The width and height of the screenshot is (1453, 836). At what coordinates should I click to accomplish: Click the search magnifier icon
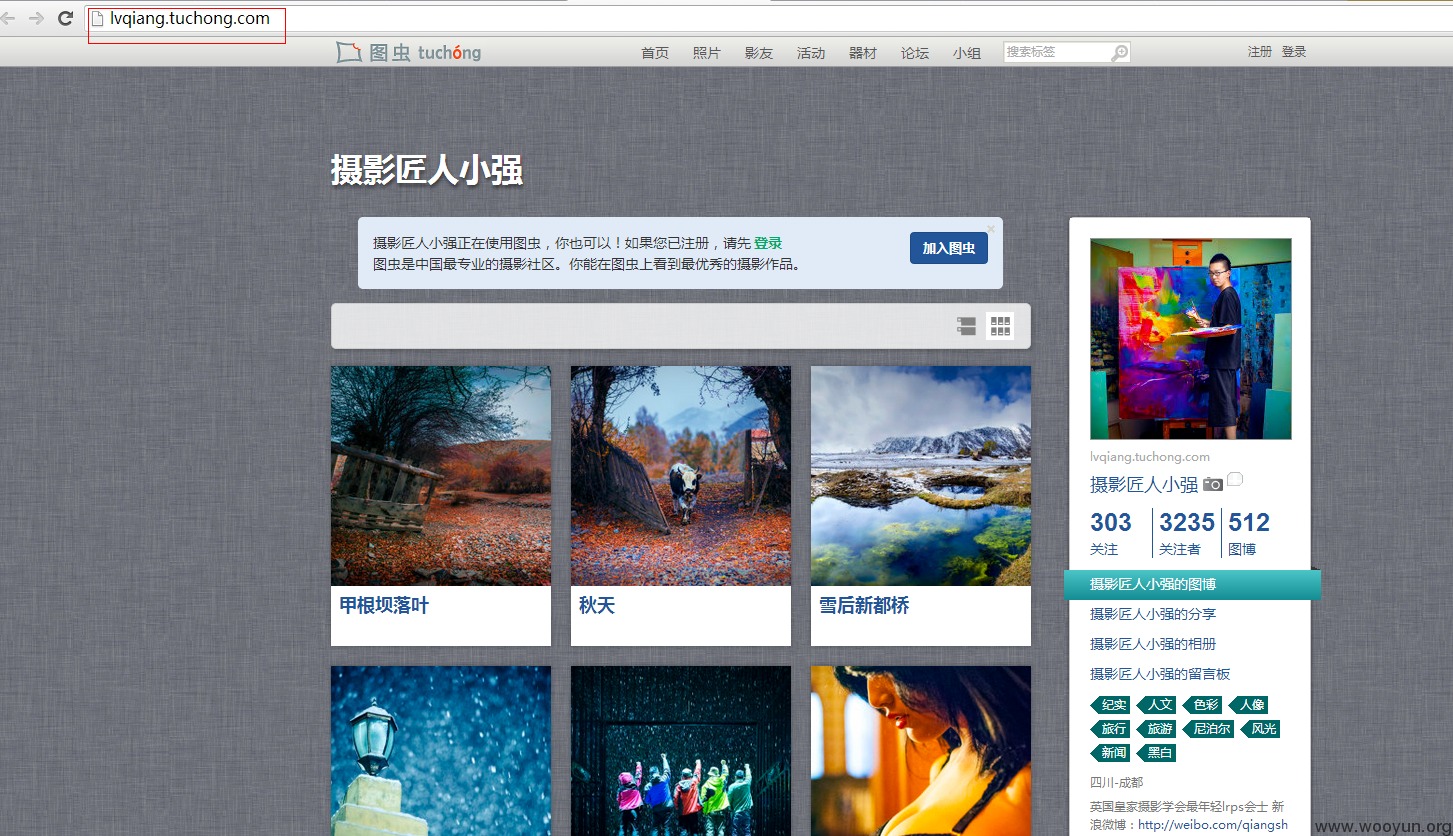pyautogui.click(x=1120, y=52)
